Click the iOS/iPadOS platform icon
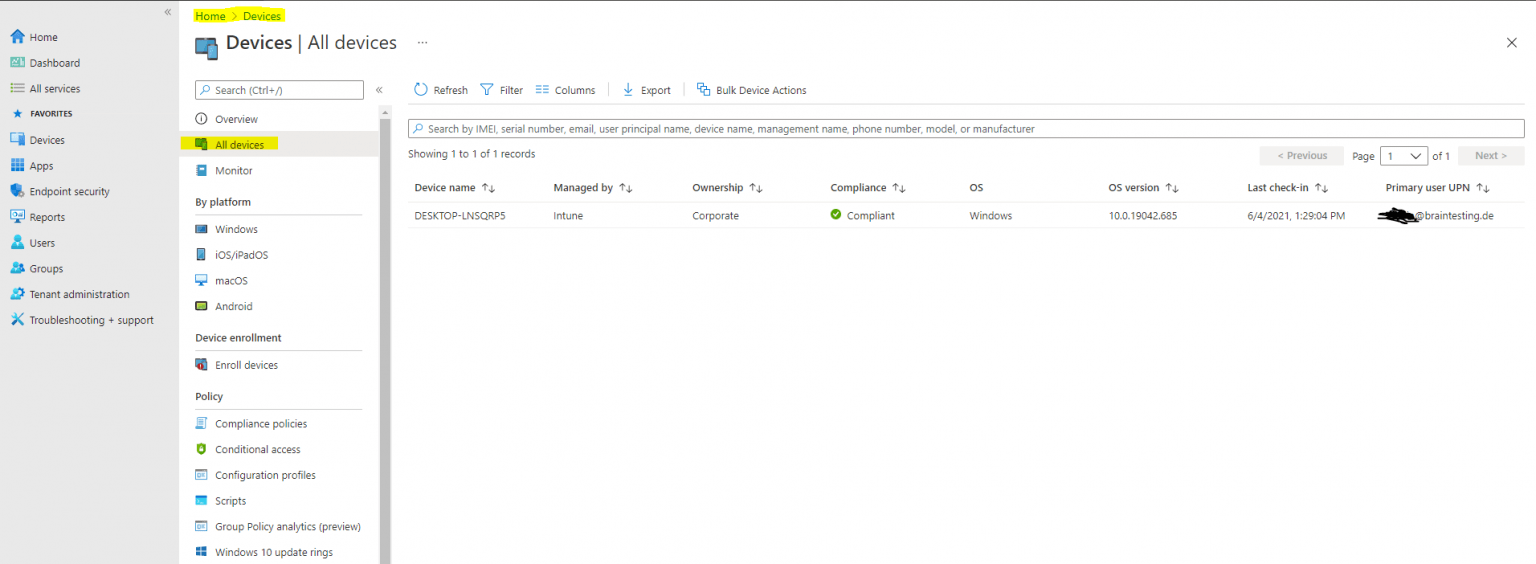This screenshot has width=1536, height=564. click(x=201, y=255)
